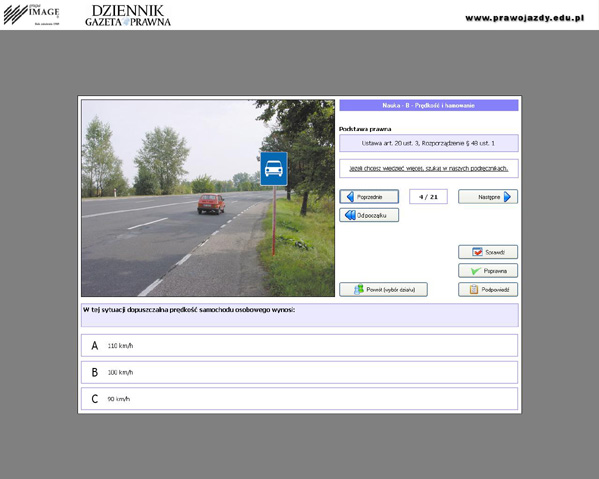Click the red checkmark icon on Sprawdź
The image size is (599, 479).
tap(477, 252)
